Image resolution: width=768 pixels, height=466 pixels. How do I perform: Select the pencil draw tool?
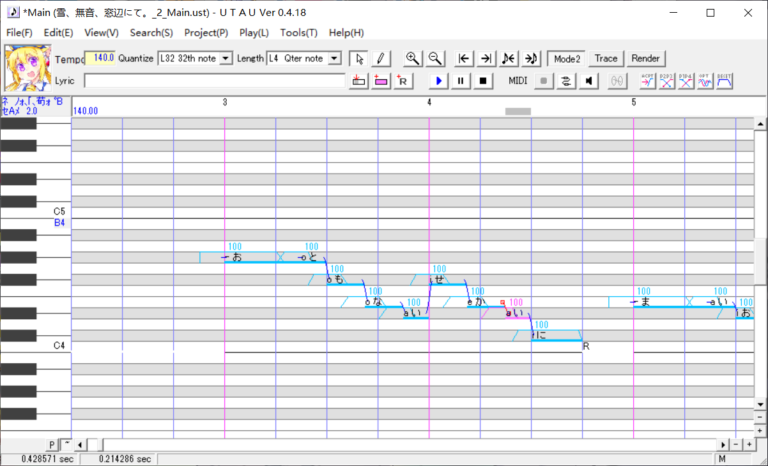[381, 59]
